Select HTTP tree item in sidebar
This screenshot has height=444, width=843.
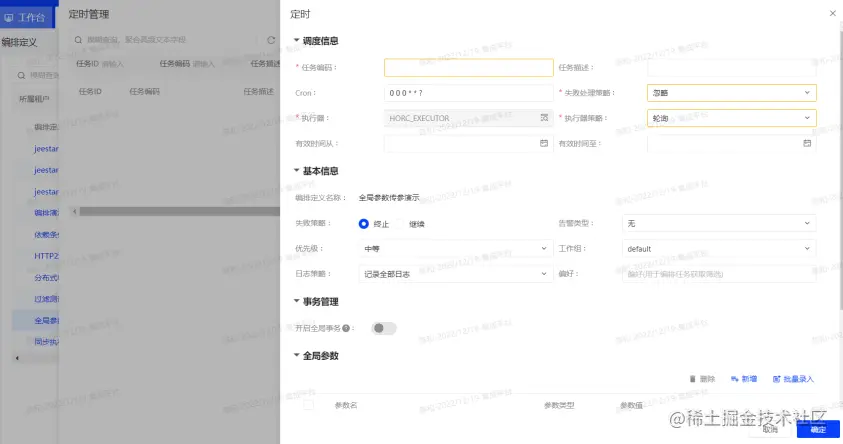coord(46,256)
